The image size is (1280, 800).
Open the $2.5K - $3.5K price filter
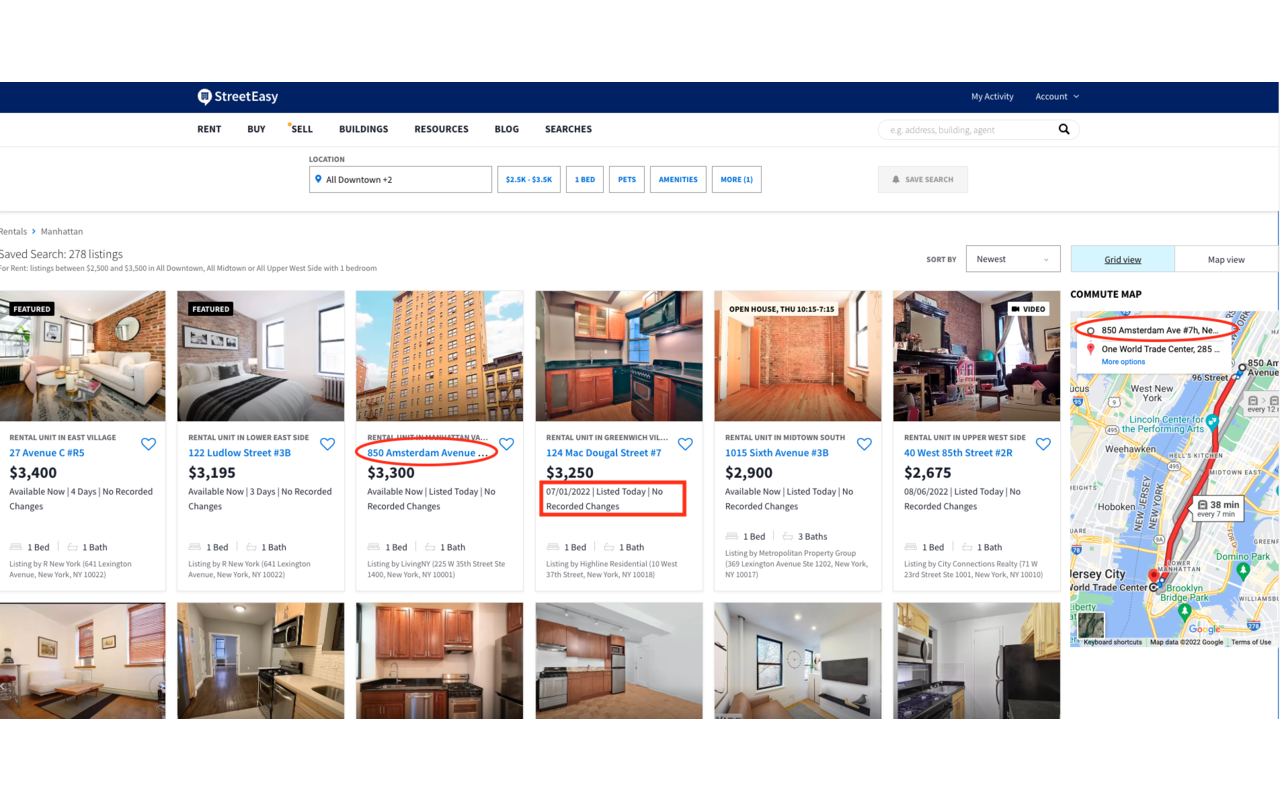tap(529, 179)
